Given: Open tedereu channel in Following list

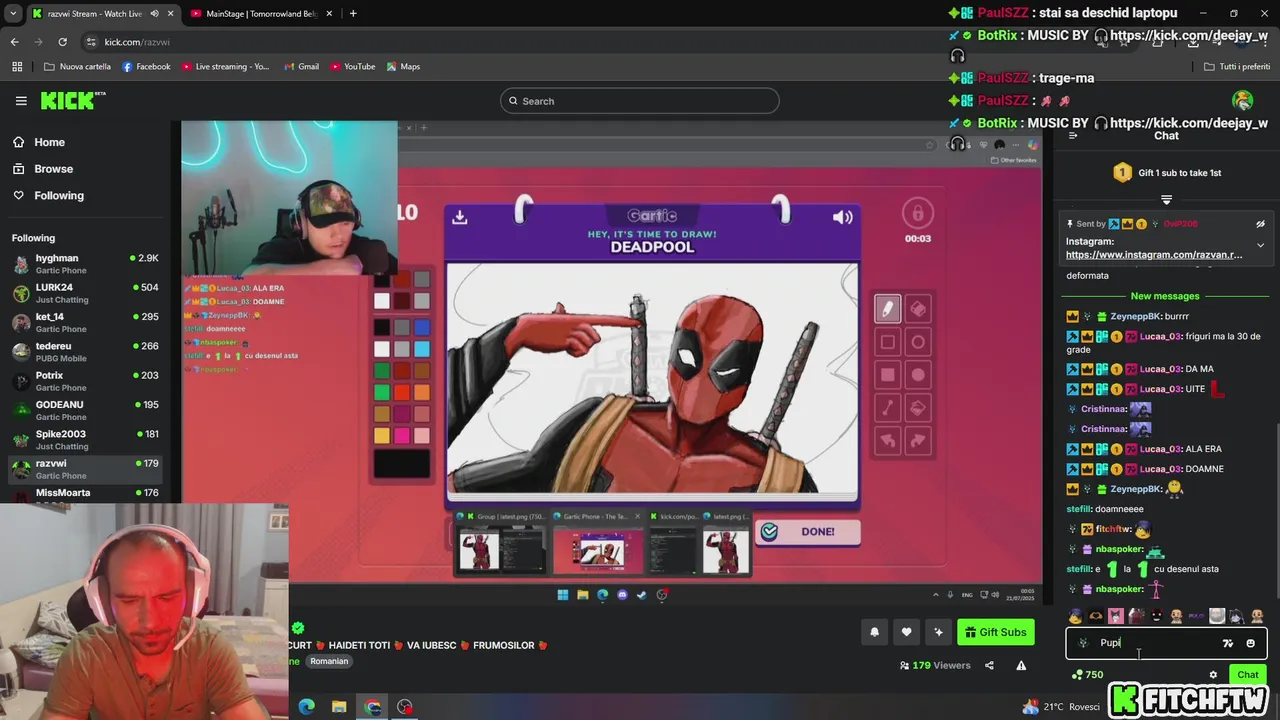Looking at the screenshot, I should coord(85,352).
